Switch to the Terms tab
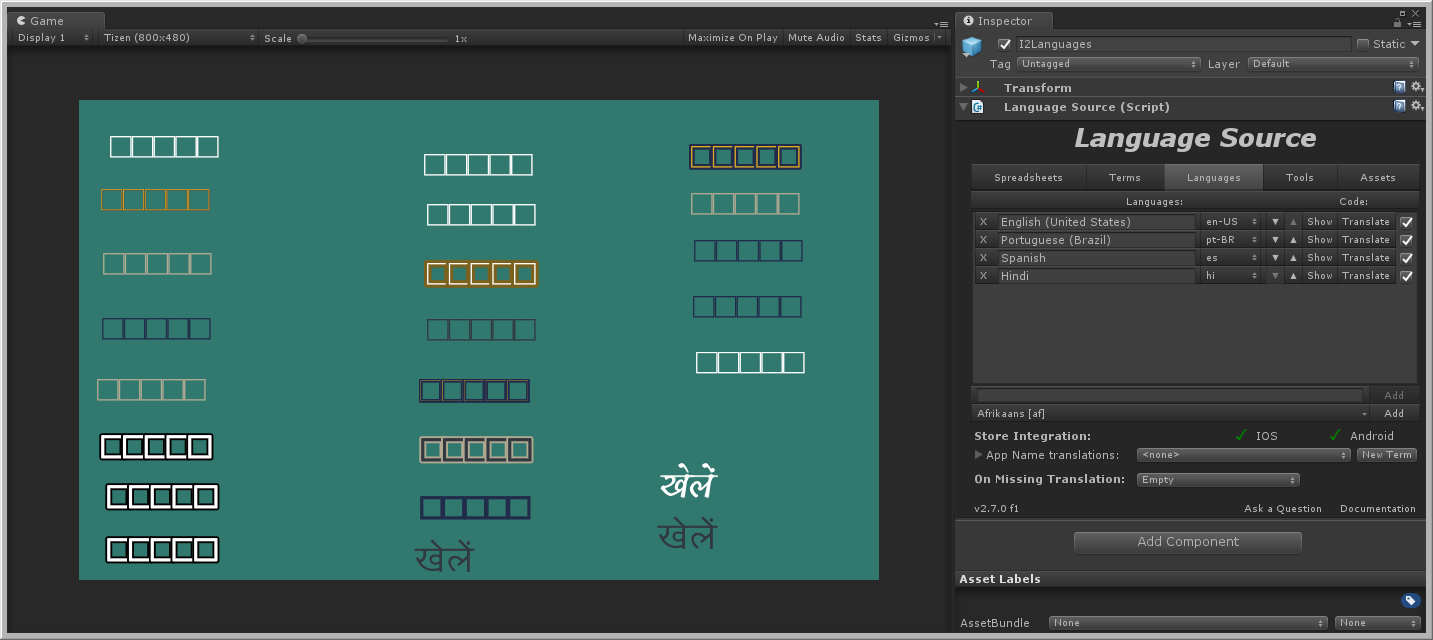Screen dimensions: 1433x640 (x=1124, y=178)
